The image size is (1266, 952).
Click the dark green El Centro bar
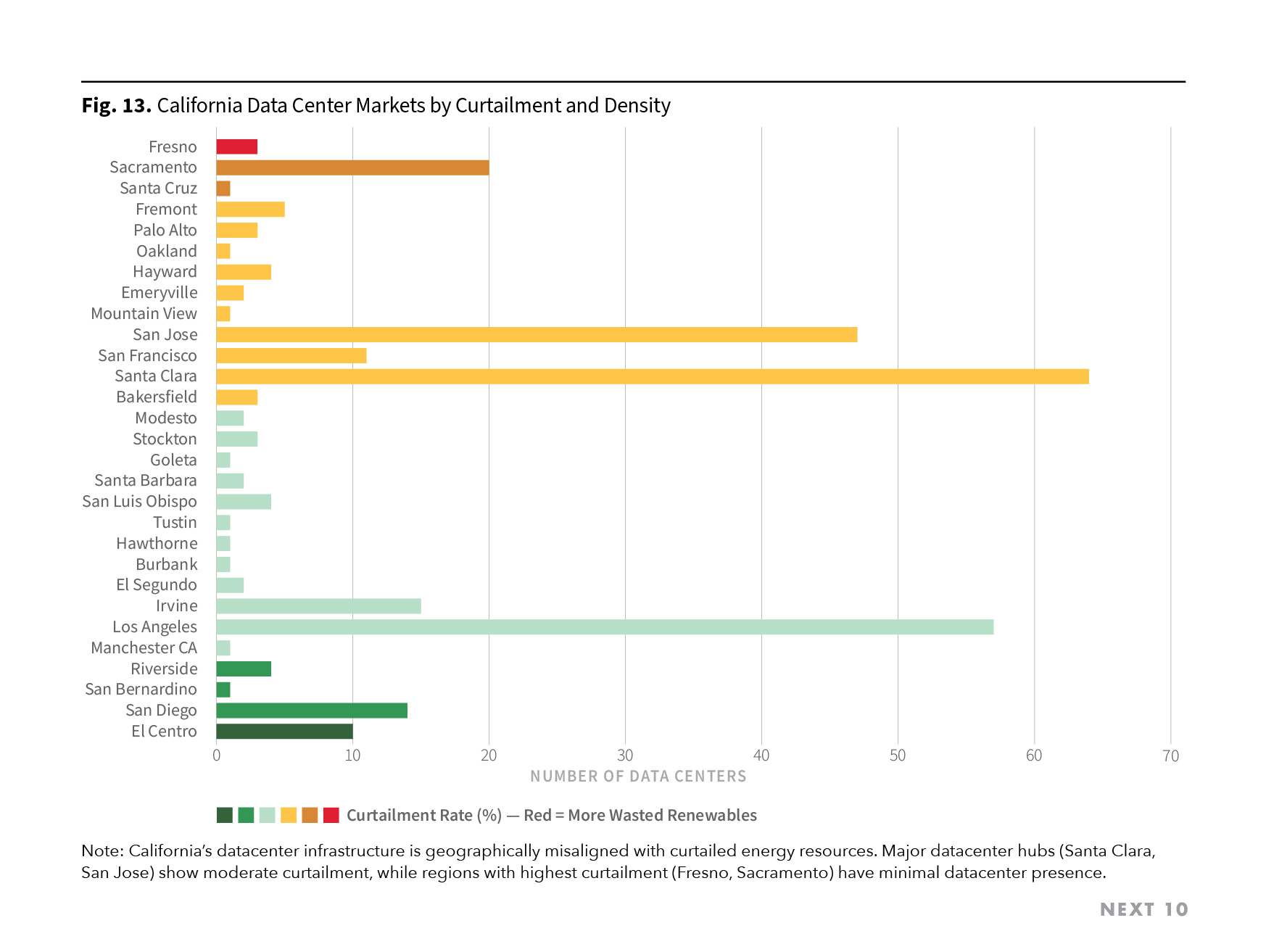click(x=283, y=732)
